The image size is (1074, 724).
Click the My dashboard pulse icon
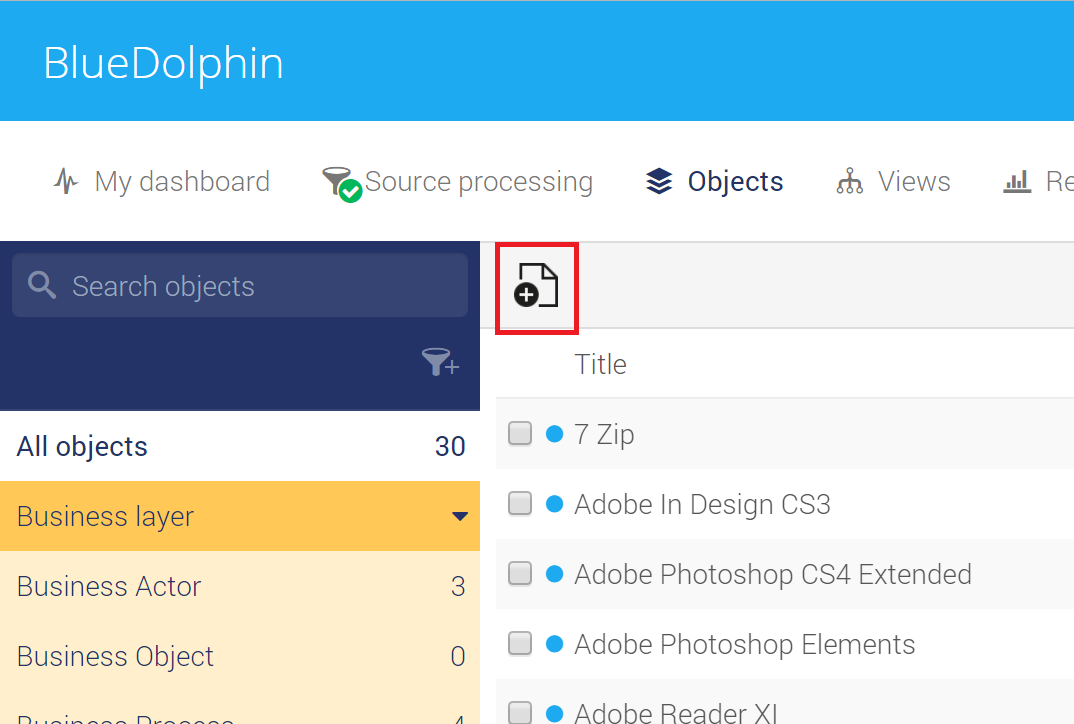66,182
